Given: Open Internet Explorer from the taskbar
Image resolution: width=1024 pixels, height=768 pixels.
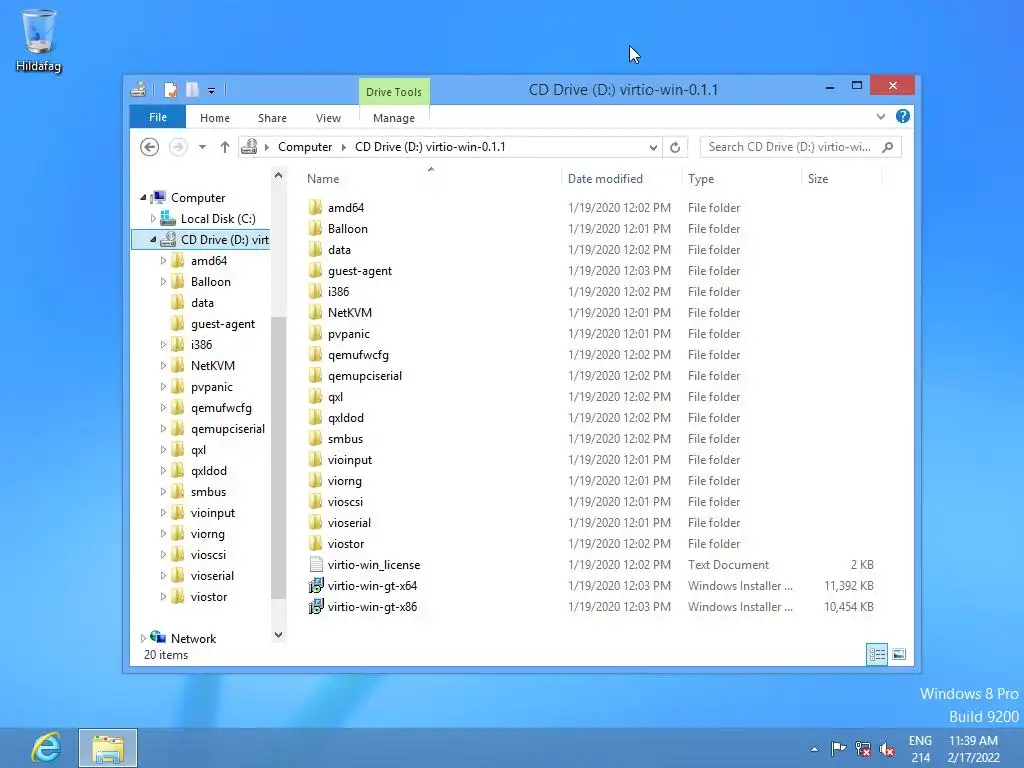Looking at the screenshot, I should click(46, 748).
